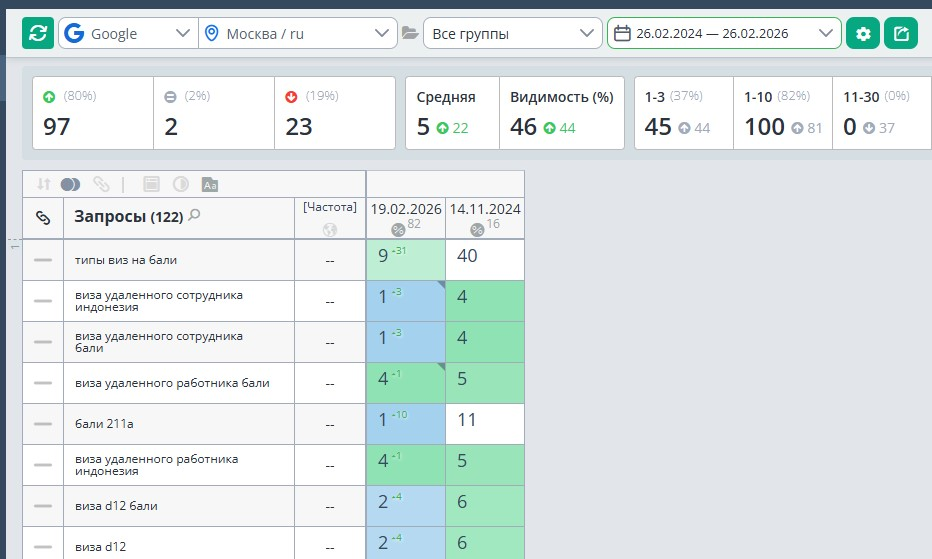Select query row типы виз на бали
Viewport: 932px width, 559px height.
(126, 260)
